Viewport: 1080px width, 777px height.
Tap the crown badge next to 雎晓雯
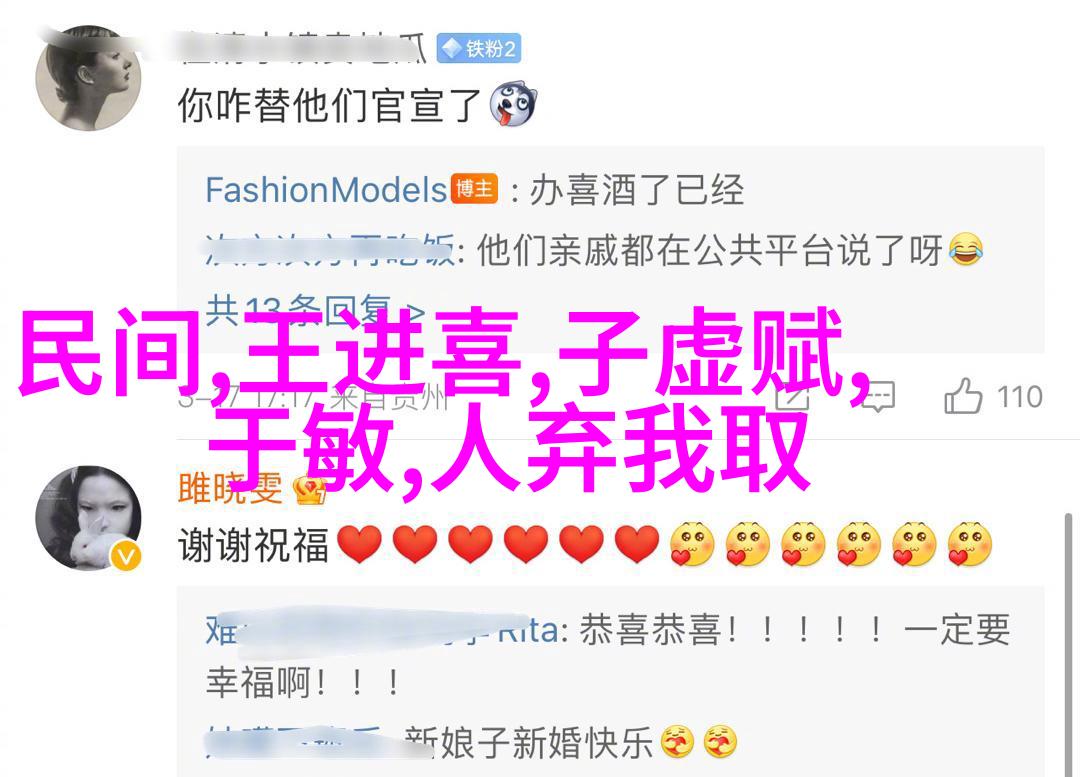[309, 490]
